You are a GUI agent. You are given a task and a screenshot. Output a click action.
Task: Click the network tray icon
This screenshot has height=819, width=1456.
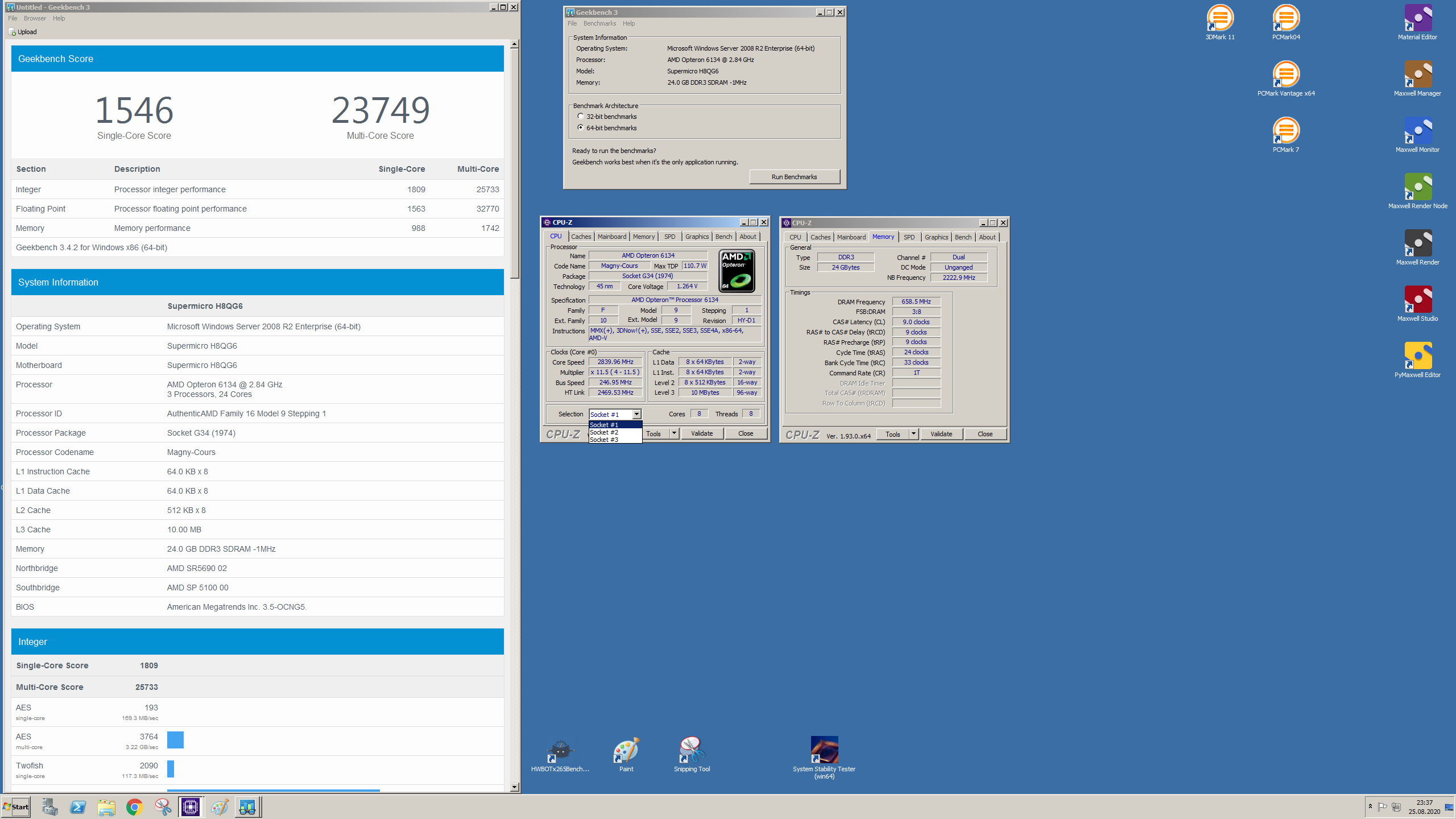coord(1396,807)
